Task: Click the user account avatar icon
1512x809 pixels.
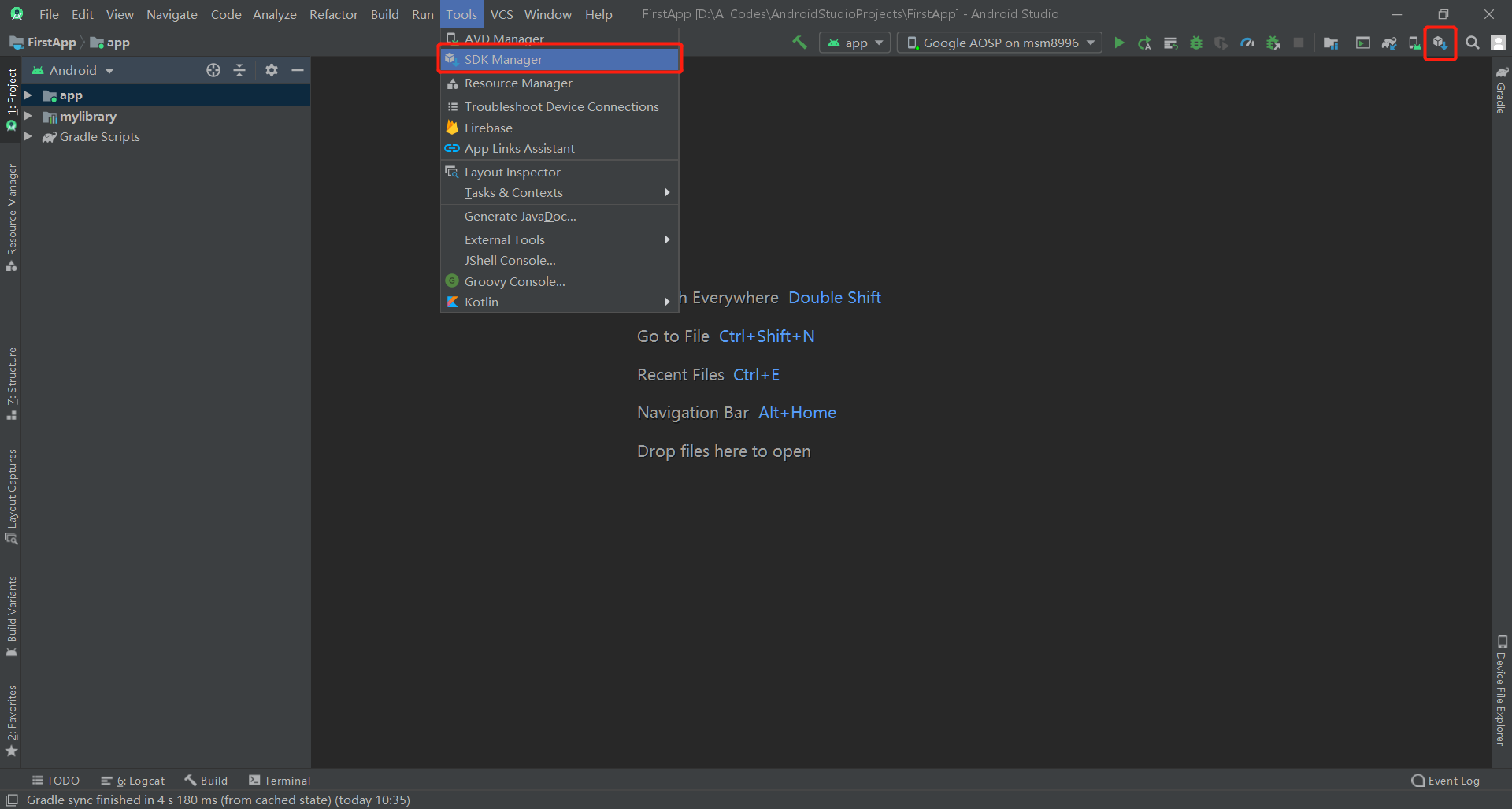Action: coord(1499,43)
